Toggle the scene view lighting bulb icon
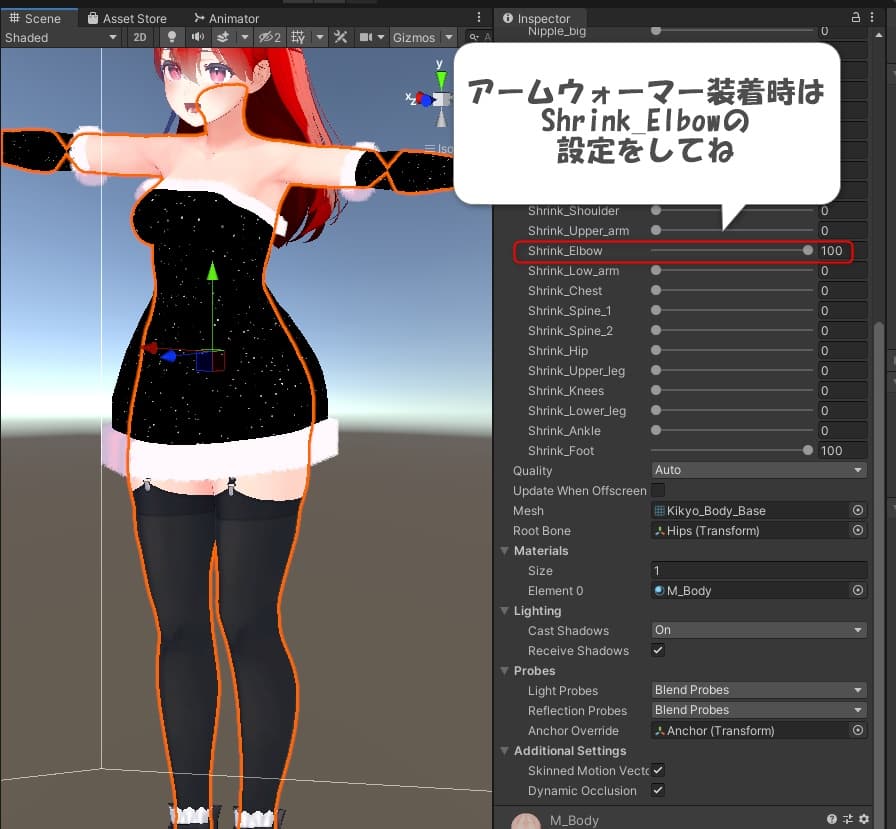The width and height of the screenshot is (896, 829). pyautogui.click(x=170, y=37)
